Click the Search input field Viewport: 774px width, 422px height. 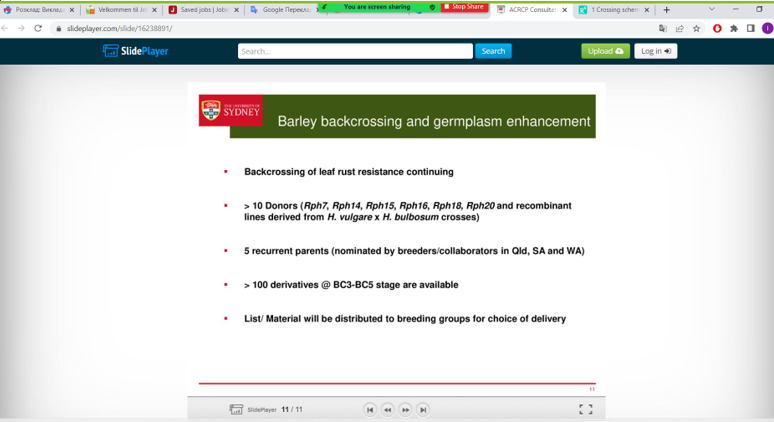point(355,51)
